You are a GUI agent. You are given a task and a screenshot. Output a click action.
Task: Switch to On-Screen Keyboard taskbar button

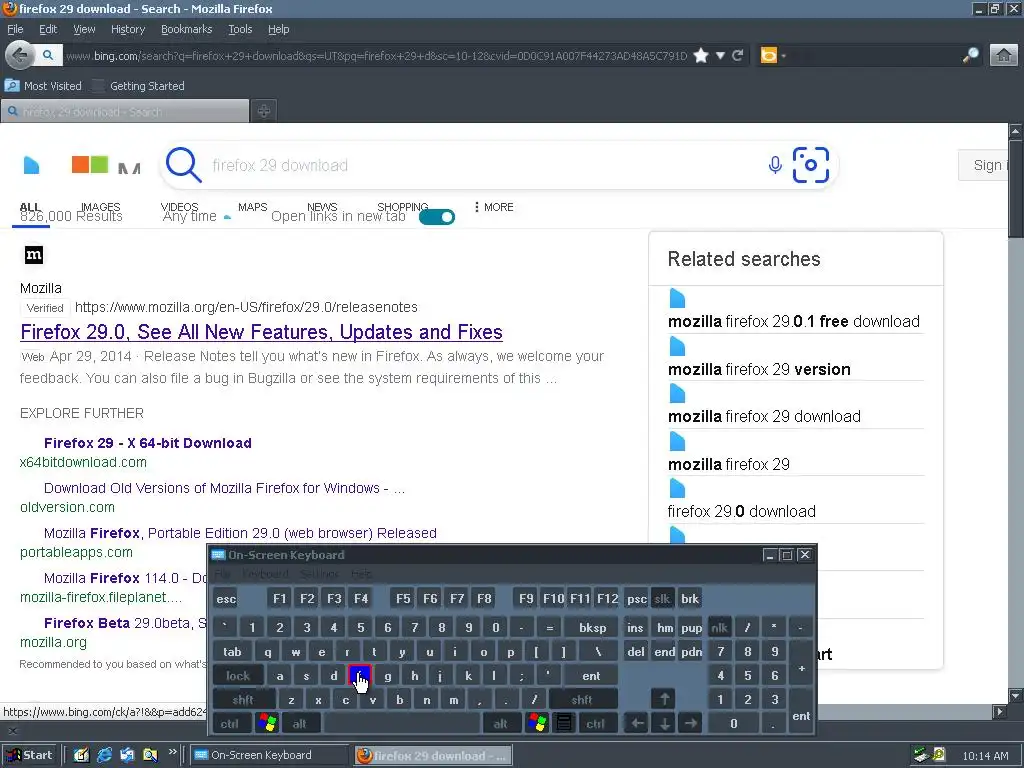click(x=268, y=756)
